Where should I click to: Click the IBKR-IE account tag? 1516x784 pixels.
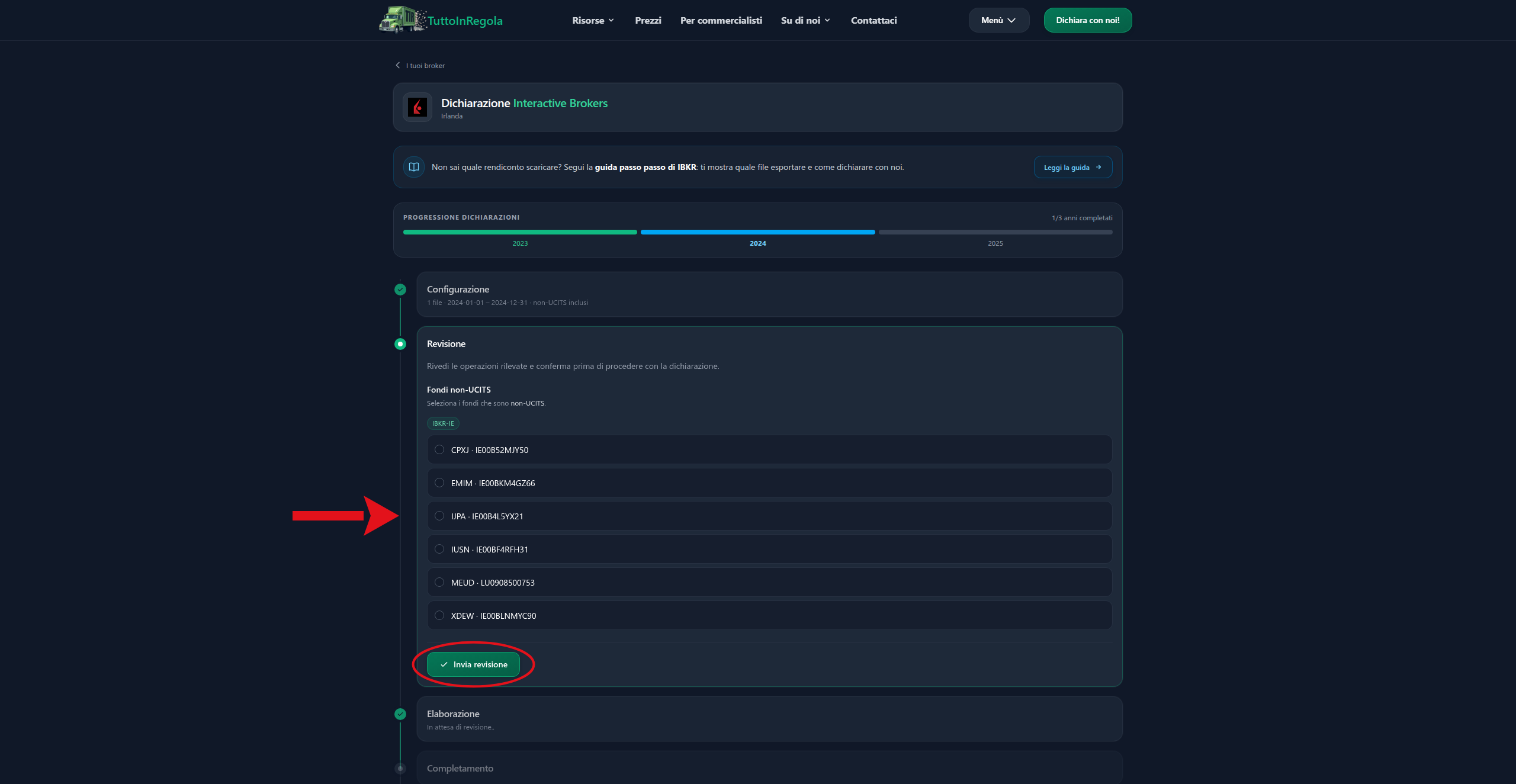click(x=443, y=423)
